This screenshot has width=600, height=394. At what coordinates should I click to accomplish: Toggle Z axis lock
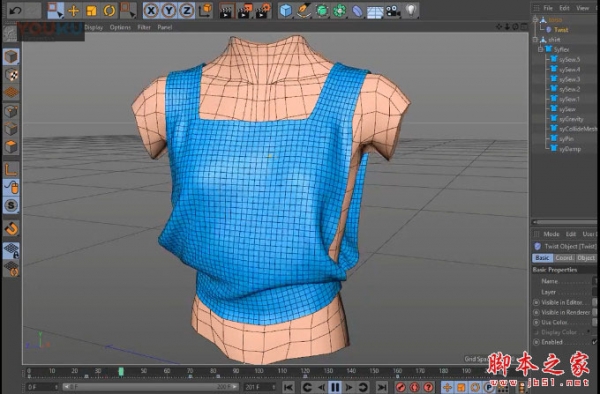coord(186,11)
